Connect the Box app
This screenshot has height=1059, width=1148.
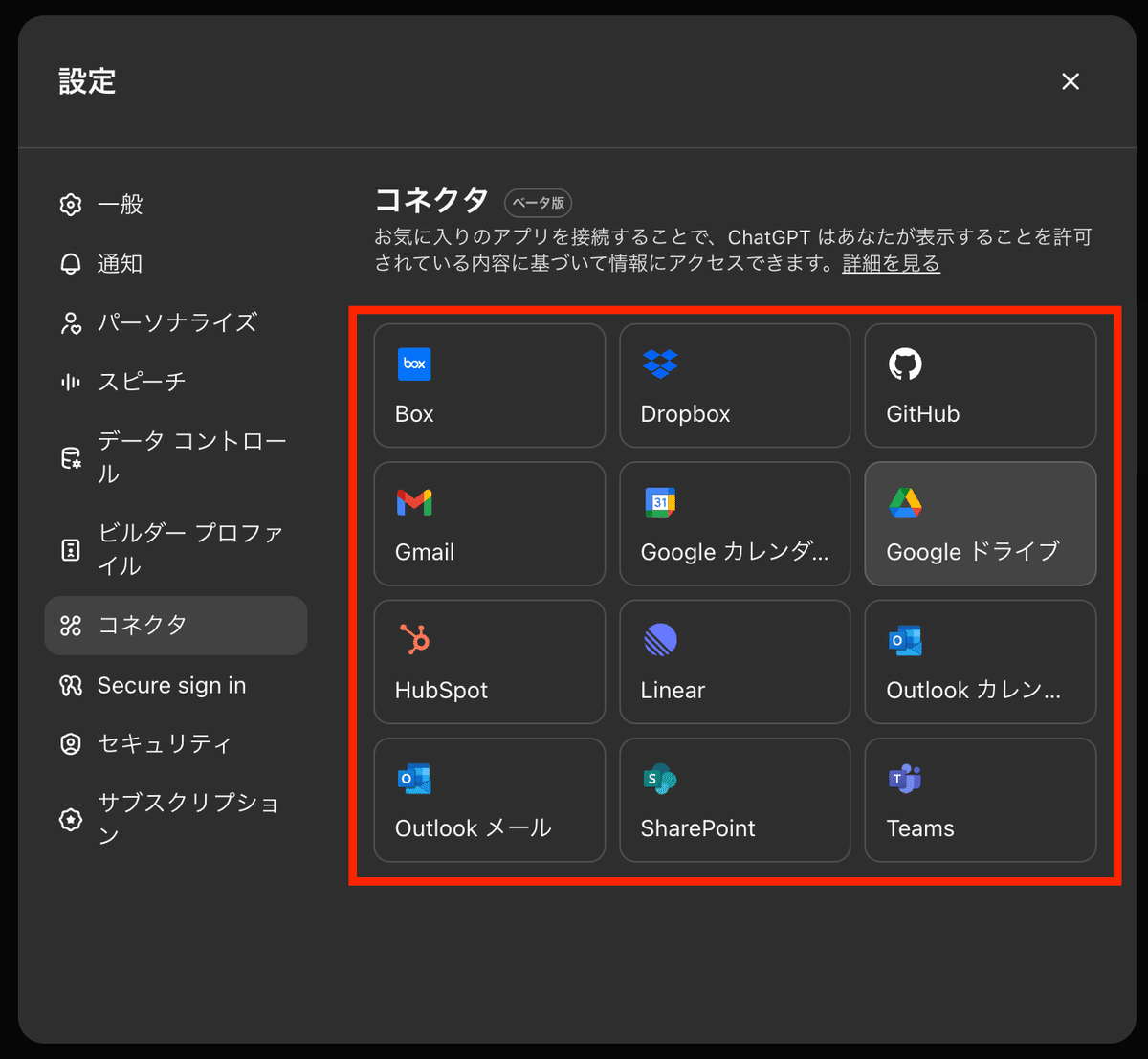click(489, 386)
